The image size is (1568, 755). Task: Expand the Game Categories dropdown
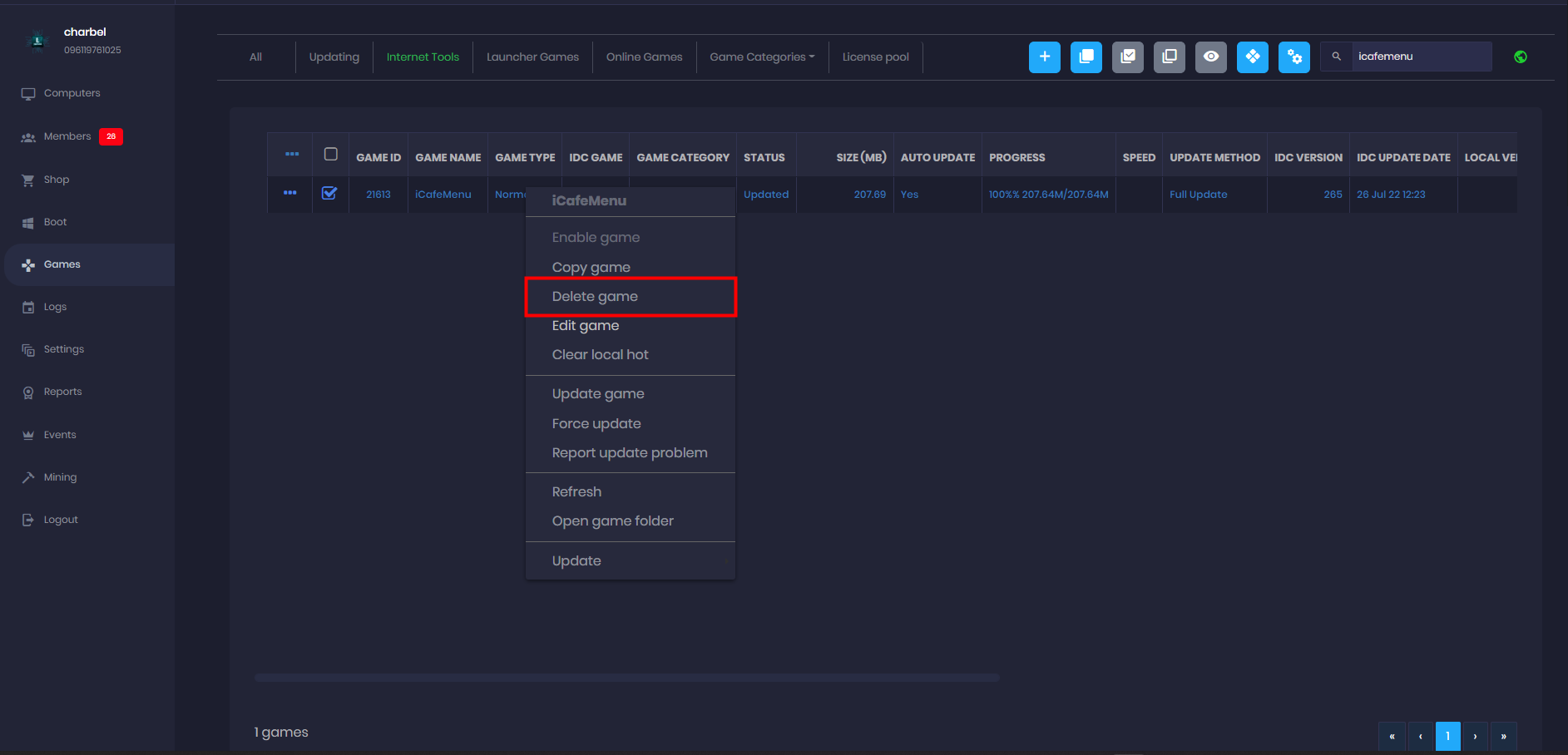point(762,57)
